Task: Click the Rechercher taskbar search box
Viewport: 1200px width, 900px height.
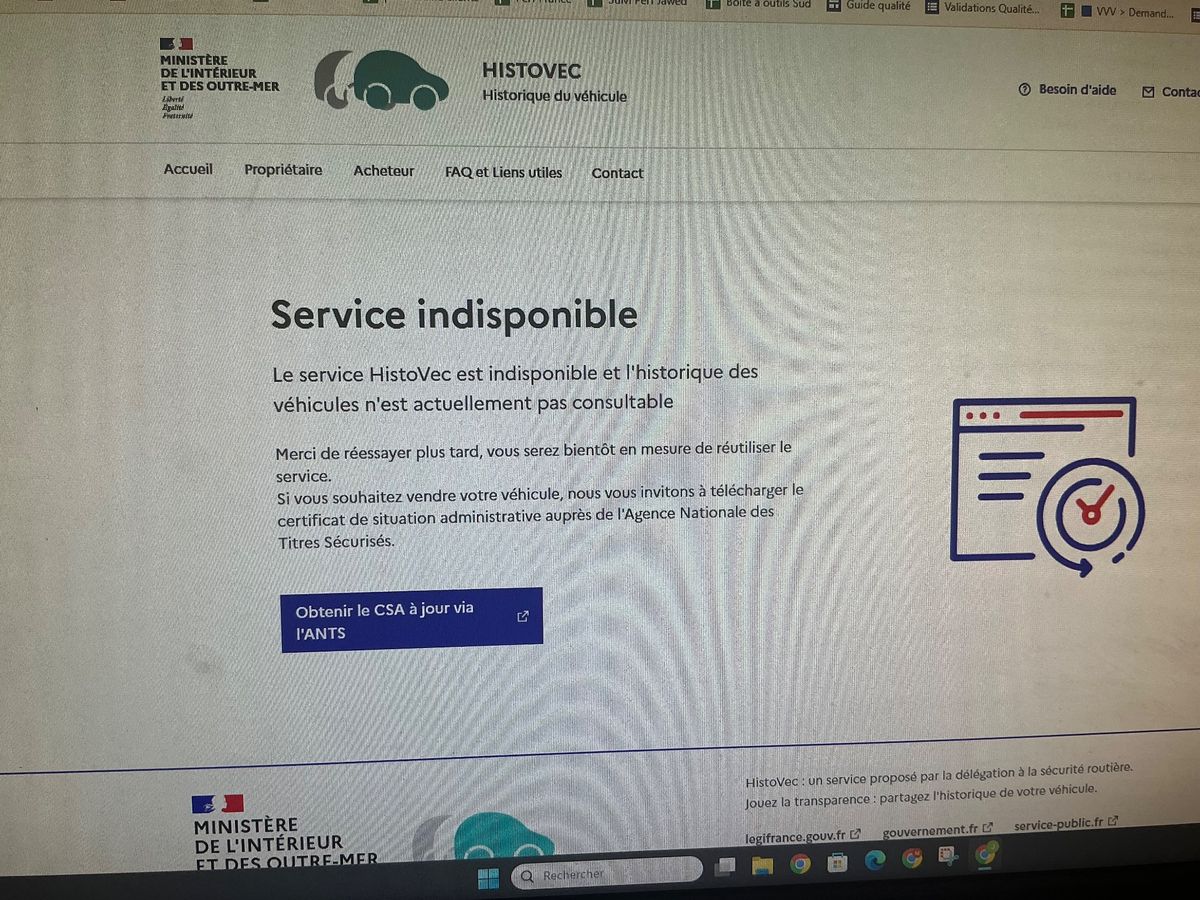Action: [x=608, y=874]
